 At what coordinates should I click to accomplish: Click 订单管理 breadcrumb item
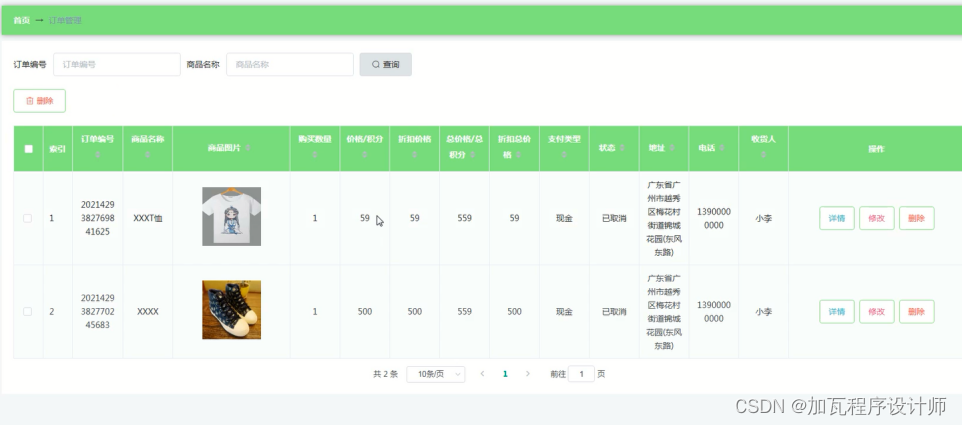(x=65, y=20)
